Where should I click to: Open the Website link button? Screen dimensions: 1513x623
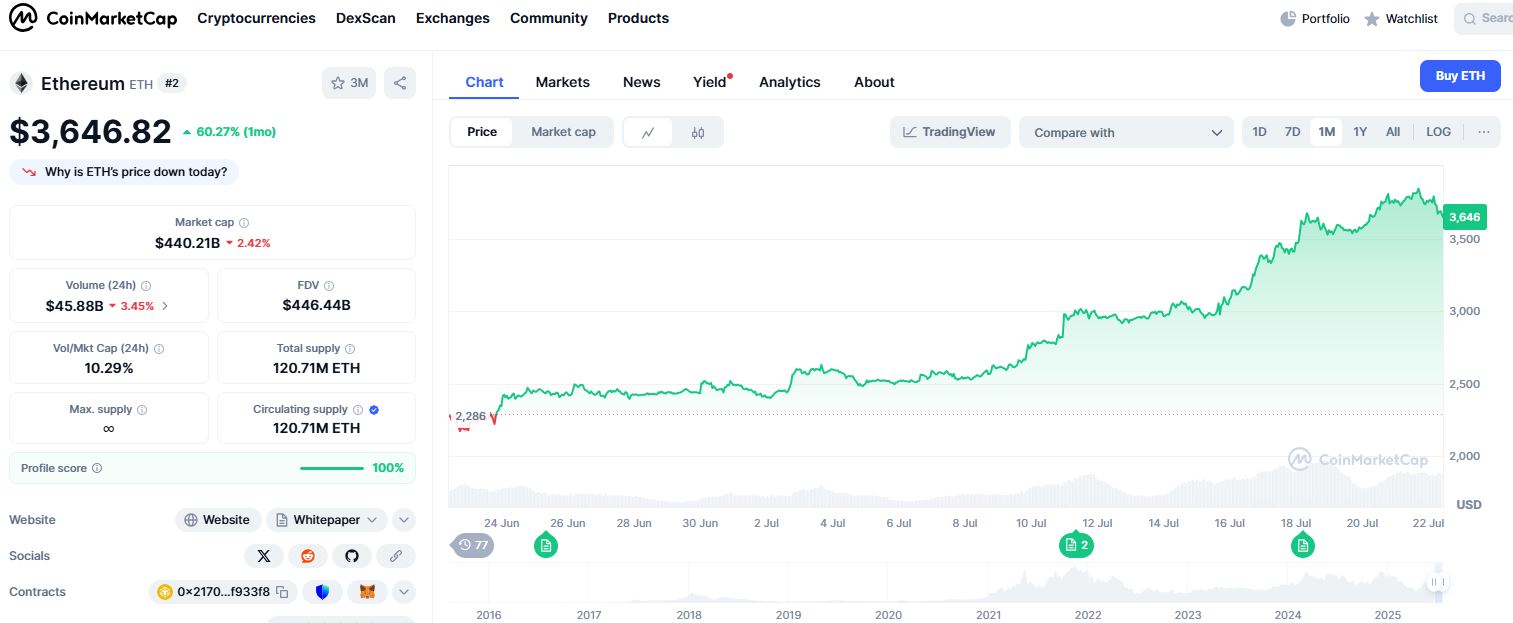[x=218, y=520]
